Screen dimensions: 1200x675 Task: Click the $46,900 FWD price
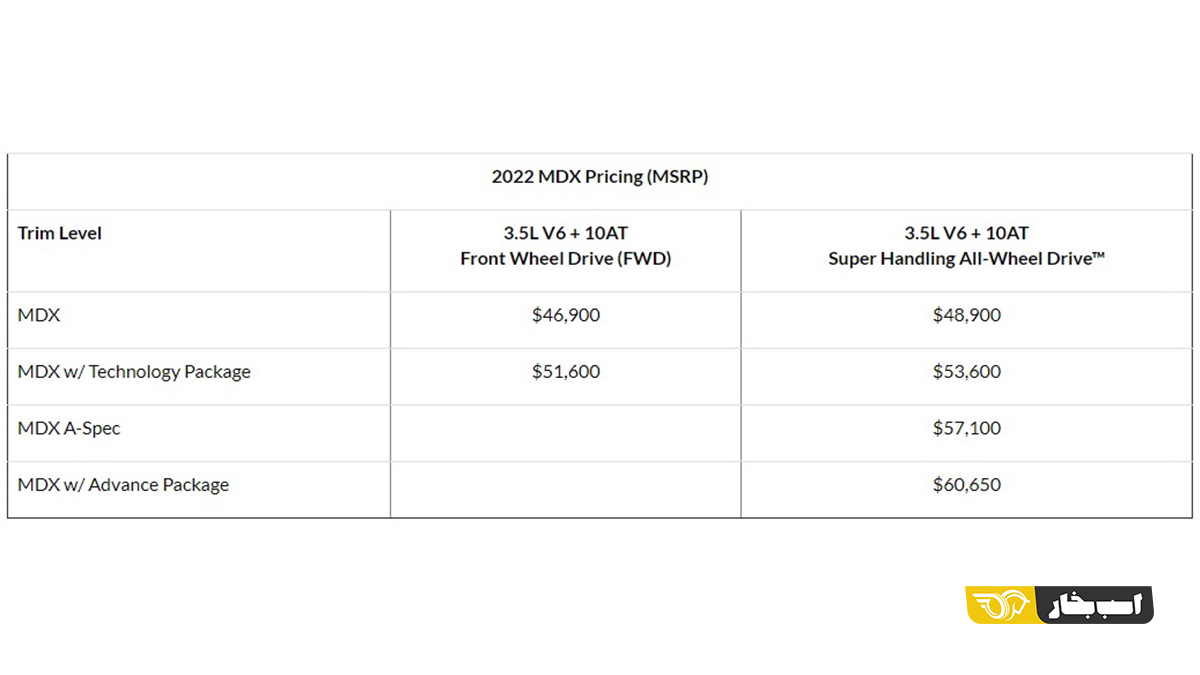566,315
